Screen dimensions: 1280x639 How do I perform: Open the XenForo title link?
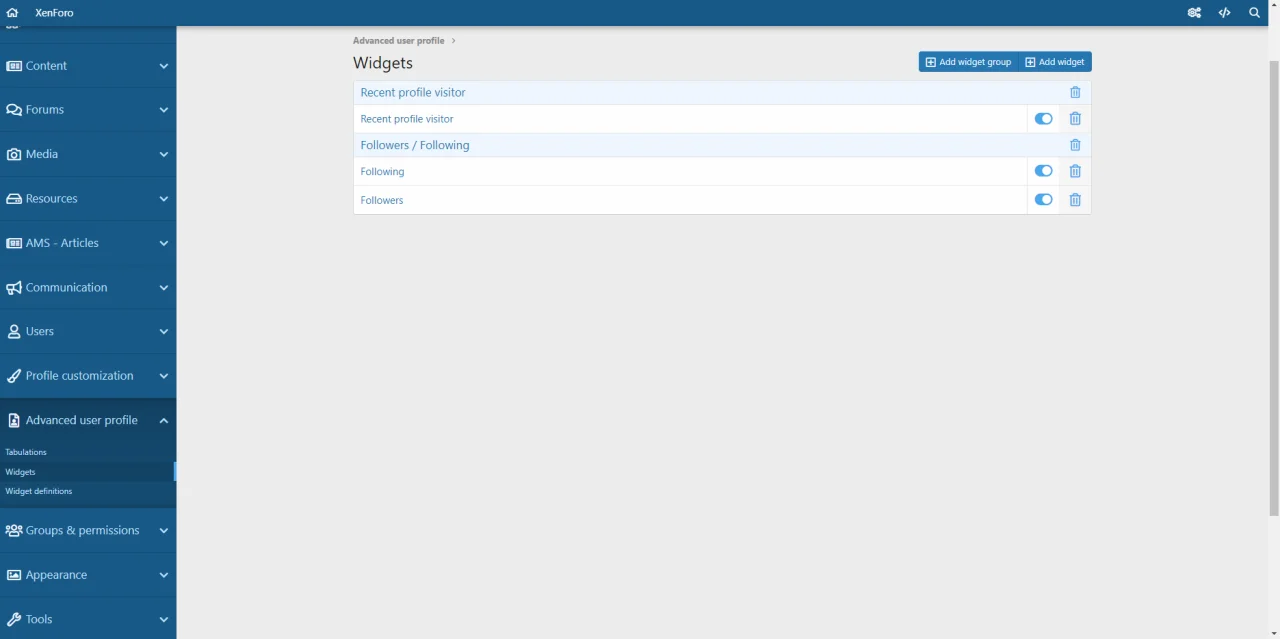pos(54,13)
